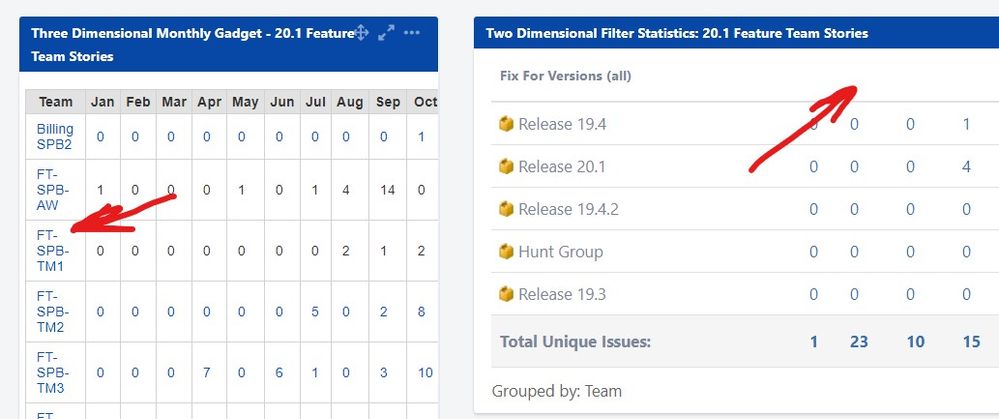Open FT-SPB-TM3 September count 3

click(x=384, y=373)
